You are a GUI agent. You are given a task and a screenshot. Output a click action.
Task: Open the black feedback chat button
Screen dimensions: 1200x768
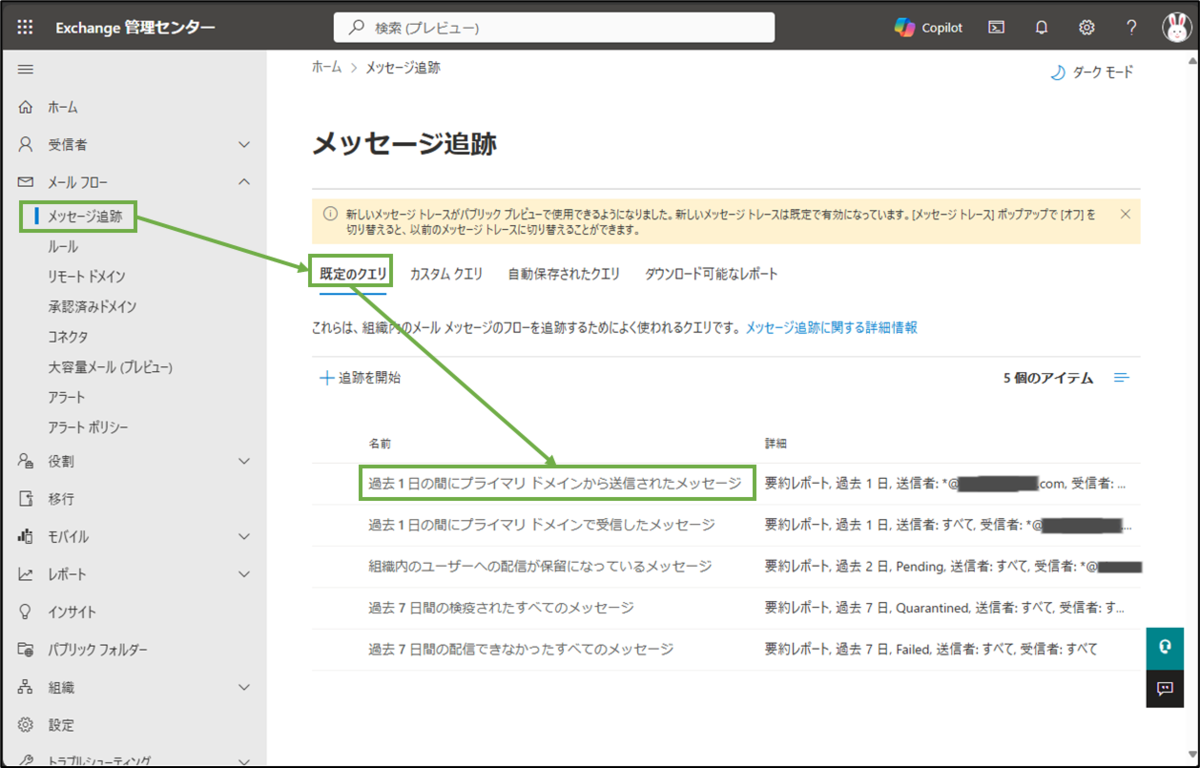point(1165,688)
